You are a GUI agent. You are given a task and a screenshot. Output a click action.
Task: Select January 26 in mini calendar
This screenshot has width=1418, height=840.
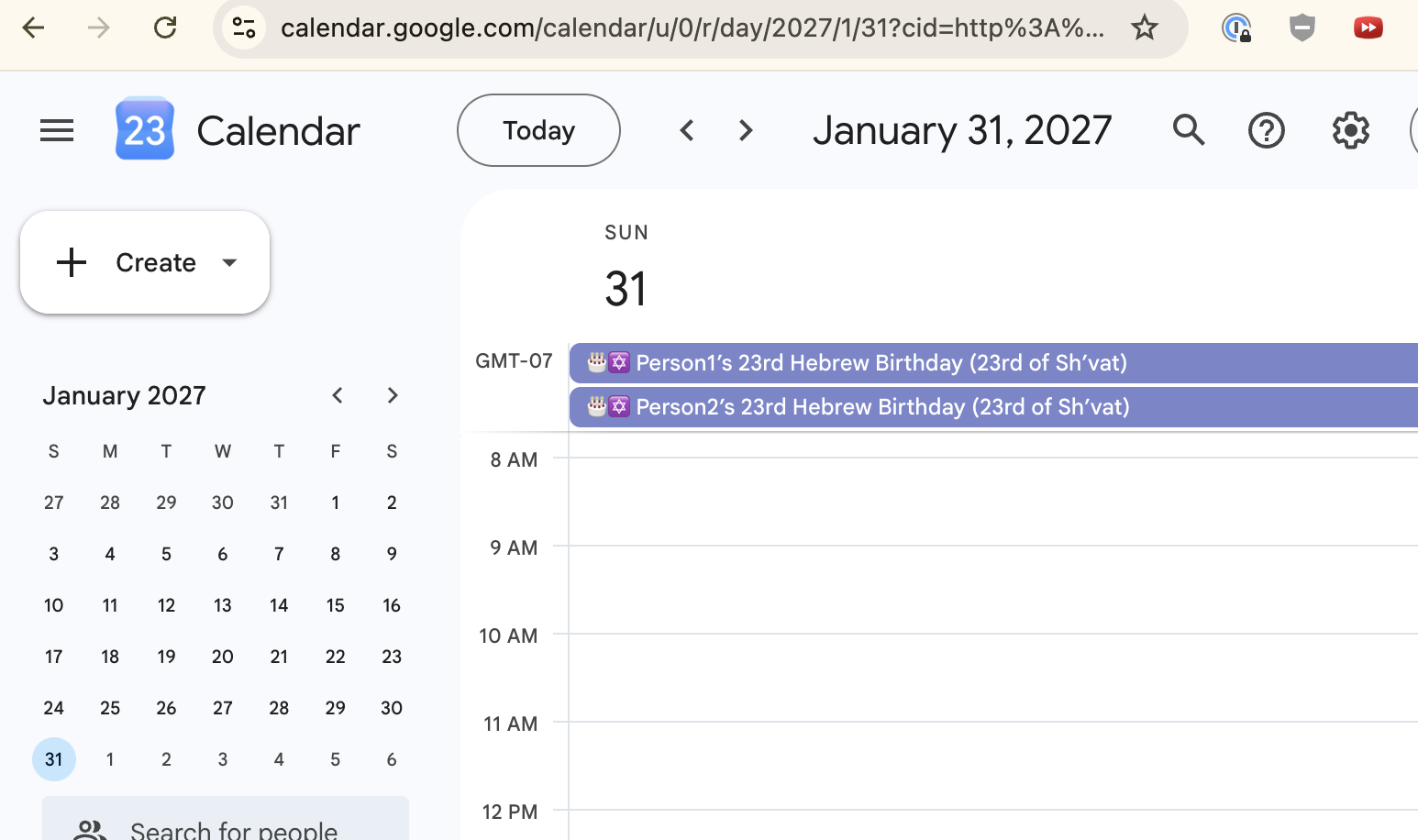pos(166,708)
